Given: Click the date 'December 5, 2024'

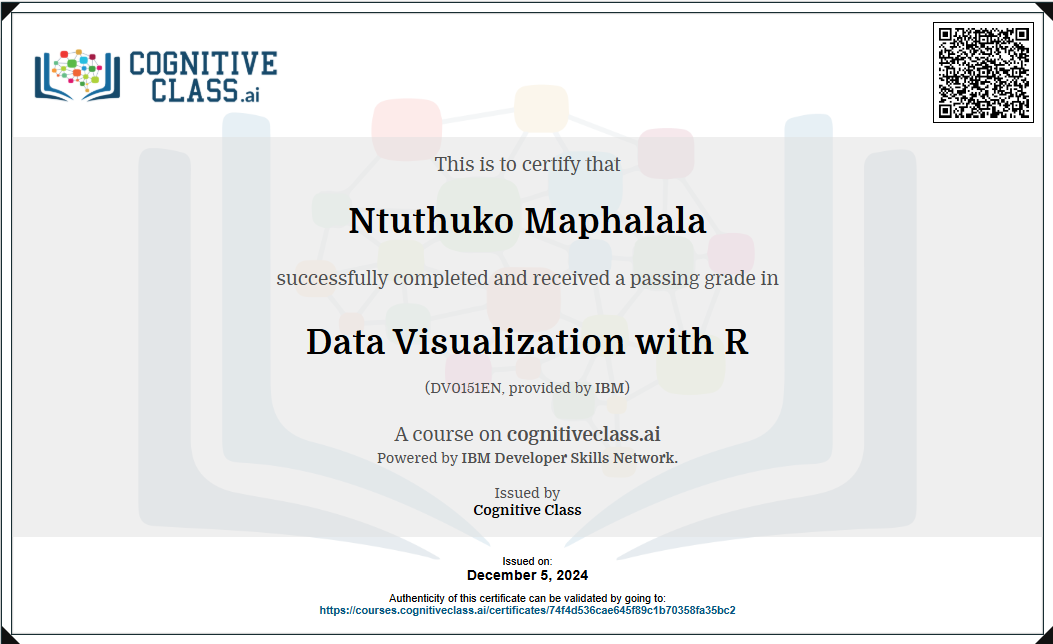Looking at the screenshot, I should 527,576.
